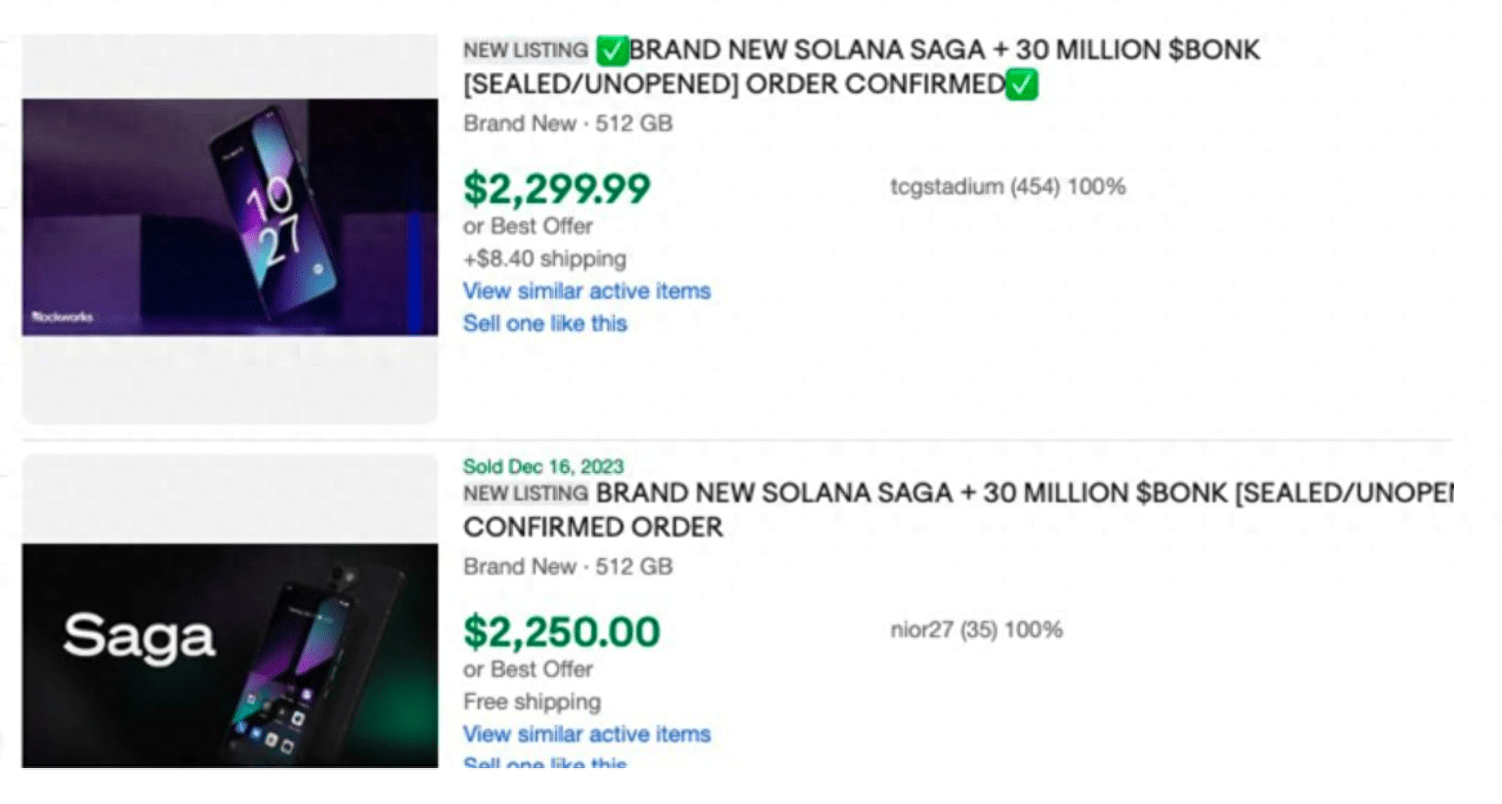Open the black Saga logo listing image
Screen dimensions: 1502x804
click(x=230, y=654)
